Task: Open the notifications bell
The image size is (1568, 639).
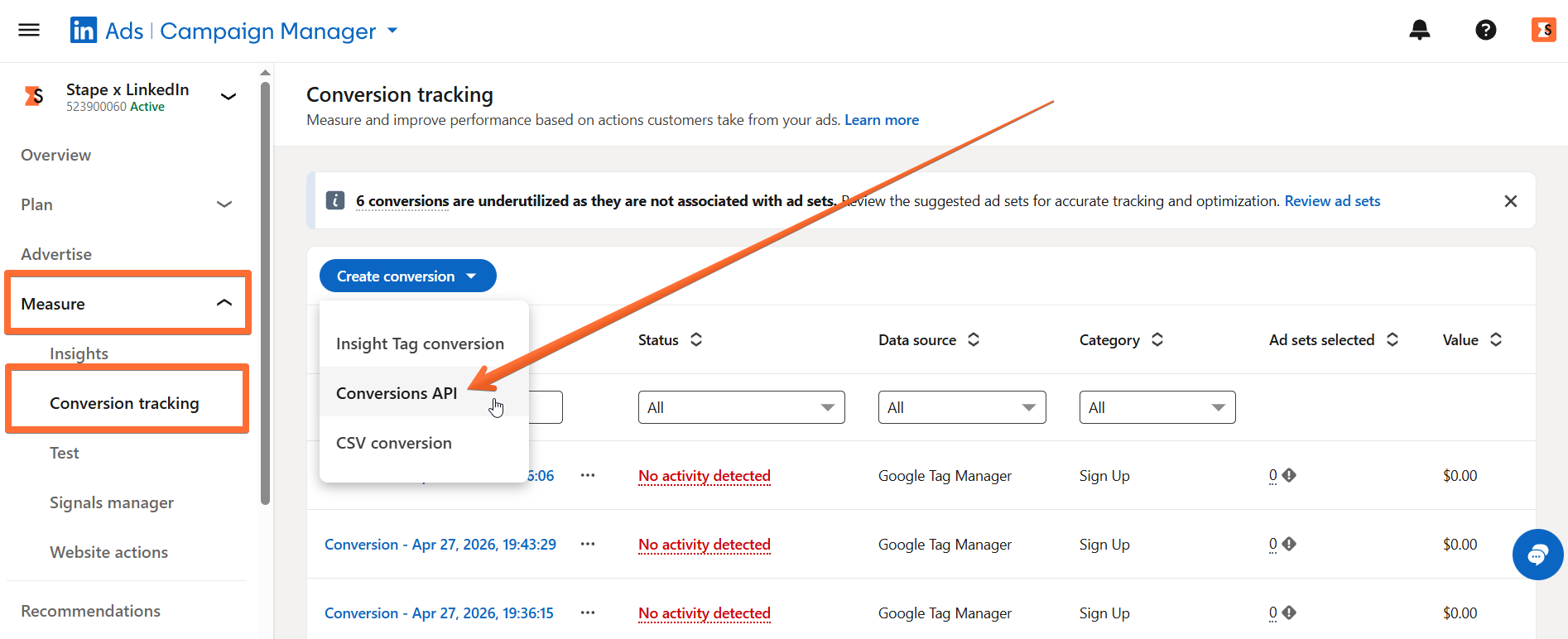Action: [1420, 31]
